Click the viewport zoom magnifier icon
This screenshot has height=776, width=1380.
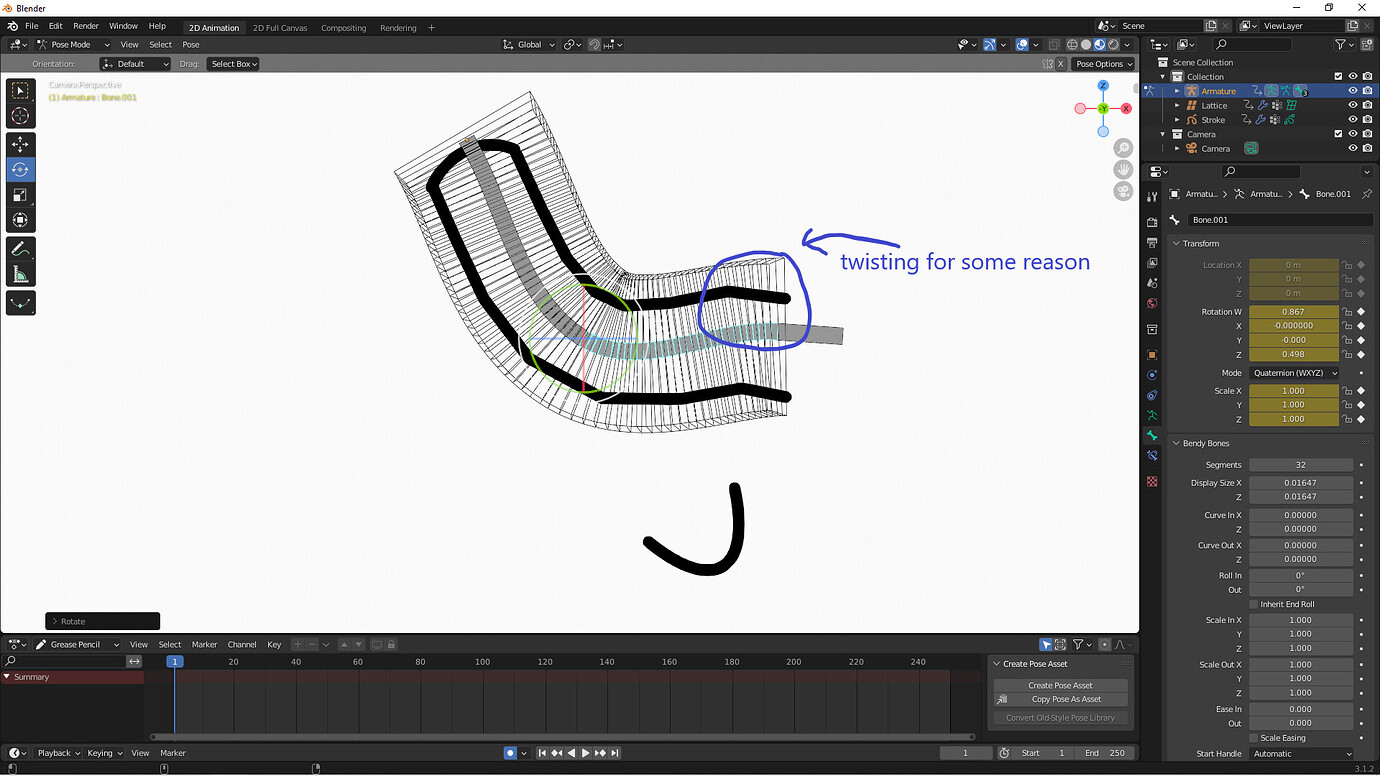tap(1123, 148)
